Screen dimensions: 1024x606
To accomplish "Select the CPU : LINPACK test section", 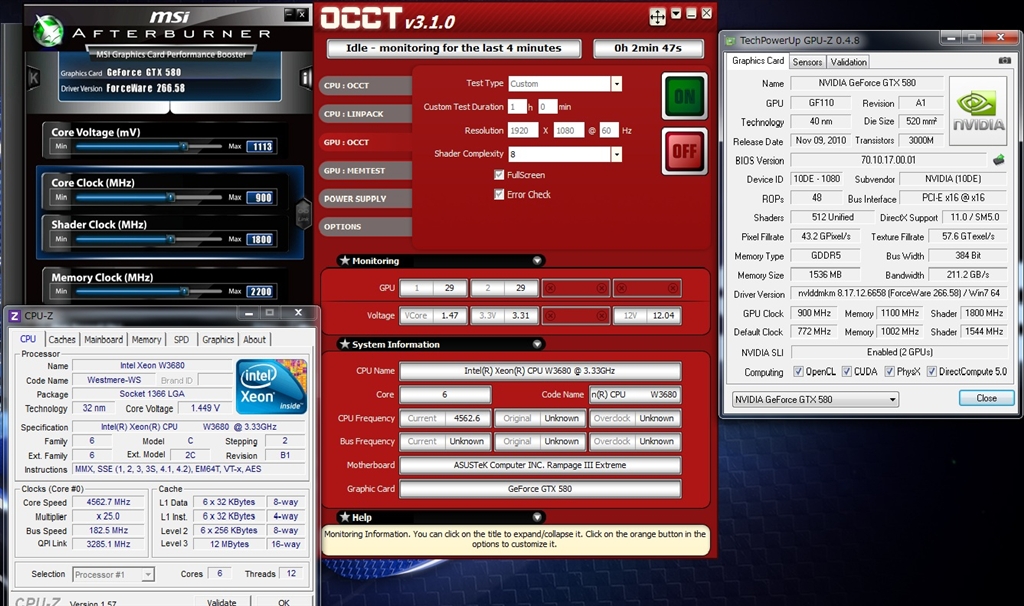I will pos(353,114).
